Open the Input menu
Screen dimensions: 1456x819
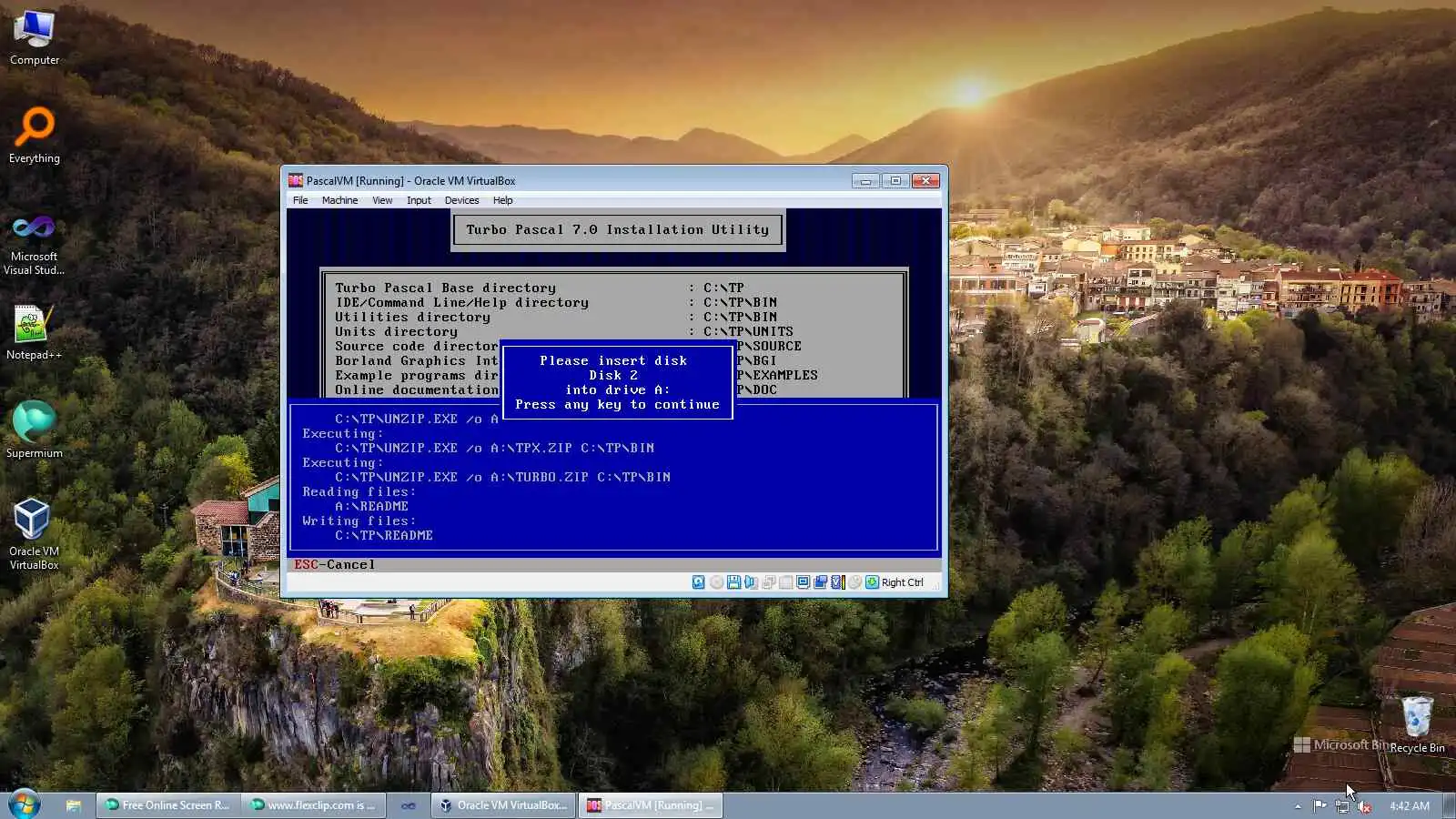click(x=419, y=200)
